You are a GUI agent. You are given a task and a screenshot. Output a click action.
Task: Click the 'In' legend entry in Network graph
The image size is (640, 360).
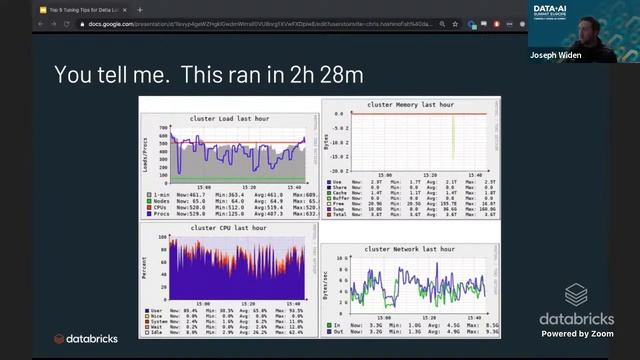coord(333,325)
